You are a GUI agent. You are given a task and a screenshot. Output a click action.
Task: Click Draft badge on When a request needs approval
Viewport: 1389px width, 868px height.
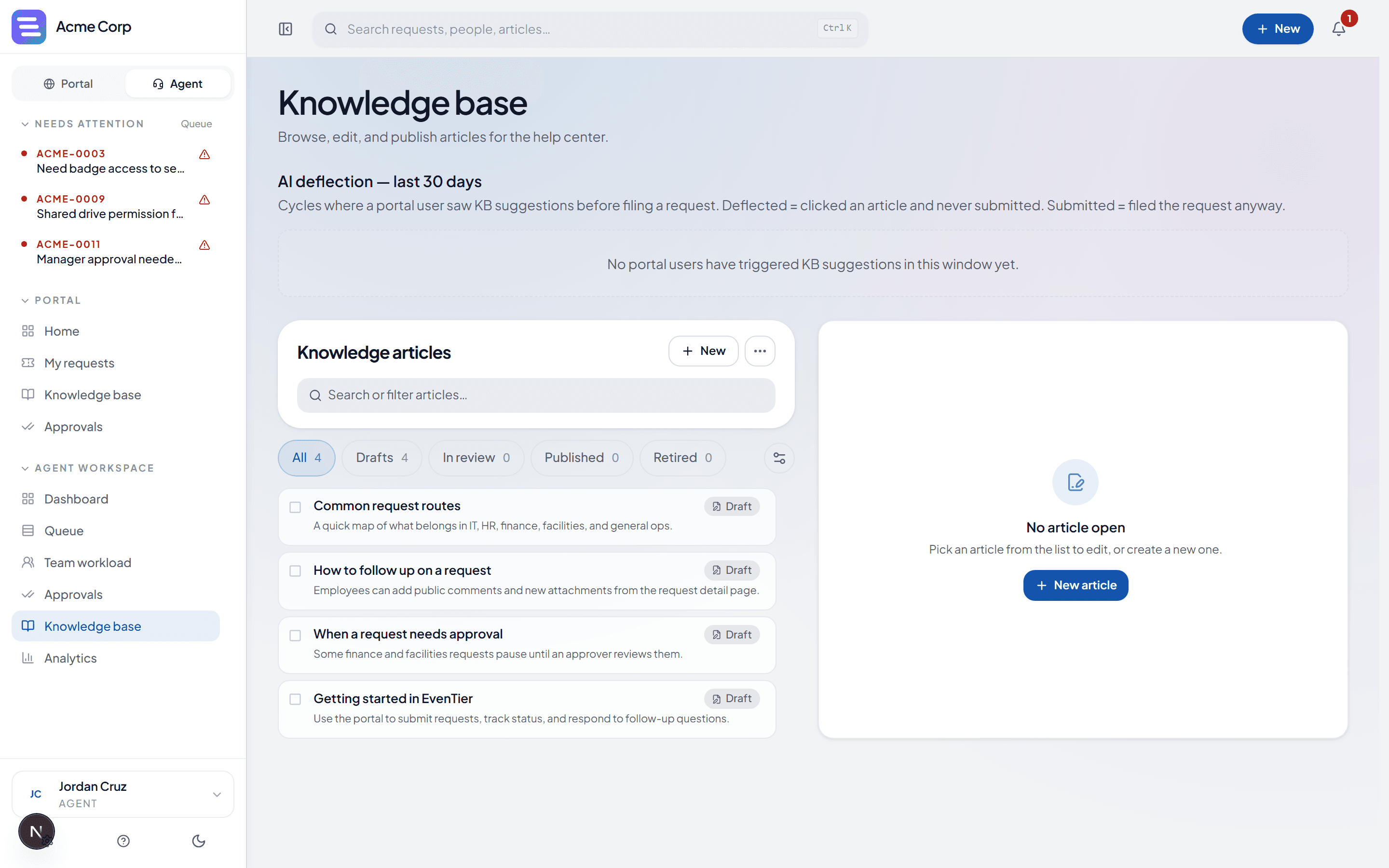pos(732,634)
